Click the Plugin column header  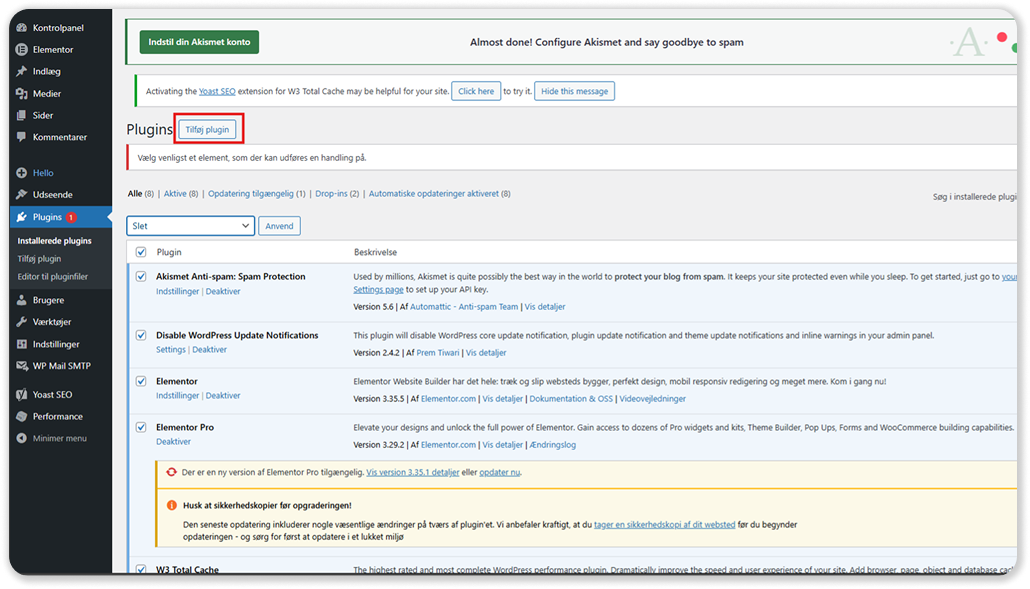click(169, 252)
